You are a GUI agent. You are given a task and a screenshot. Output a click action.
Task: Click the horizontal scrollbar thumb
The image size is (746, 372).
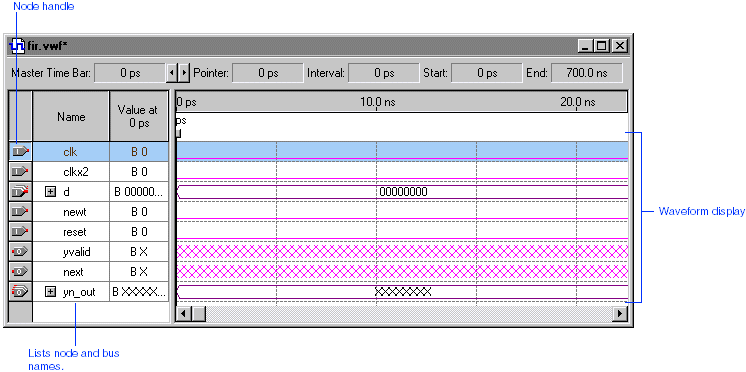coord(199,313)
